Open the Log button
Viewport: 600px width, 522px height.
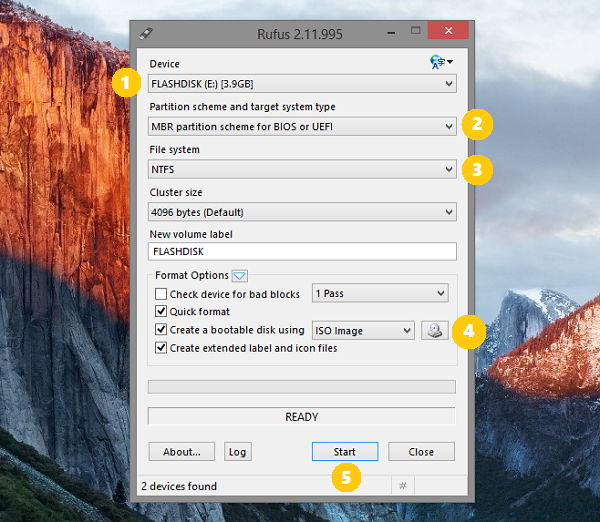[x=238, y=452]
